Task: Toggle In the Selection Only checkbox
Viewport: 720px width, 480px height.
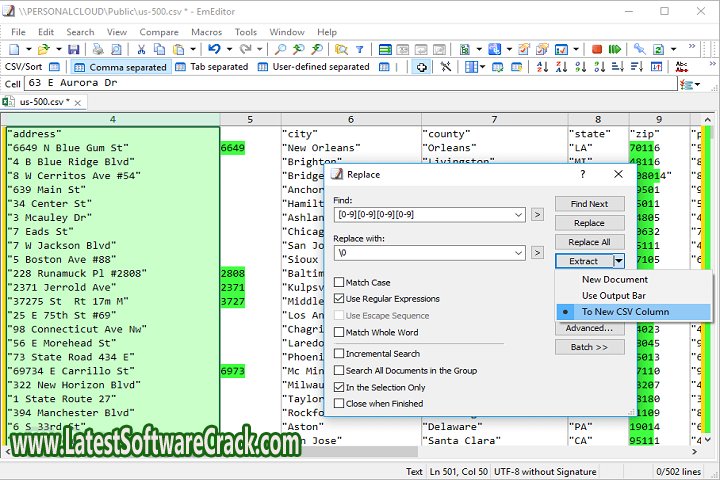Action: pos(340,387)
